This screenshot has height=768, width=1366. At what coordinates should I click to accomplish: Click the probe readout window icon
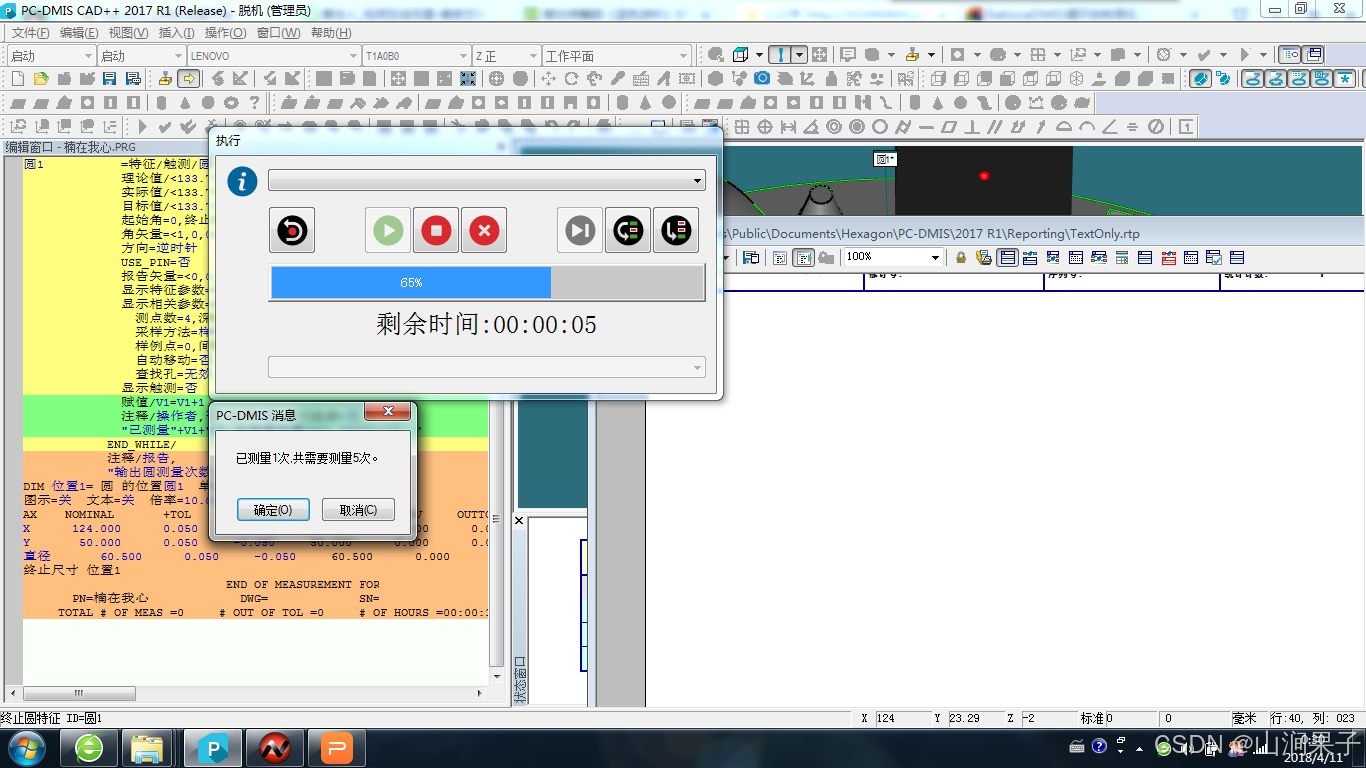coord(1290,55)
